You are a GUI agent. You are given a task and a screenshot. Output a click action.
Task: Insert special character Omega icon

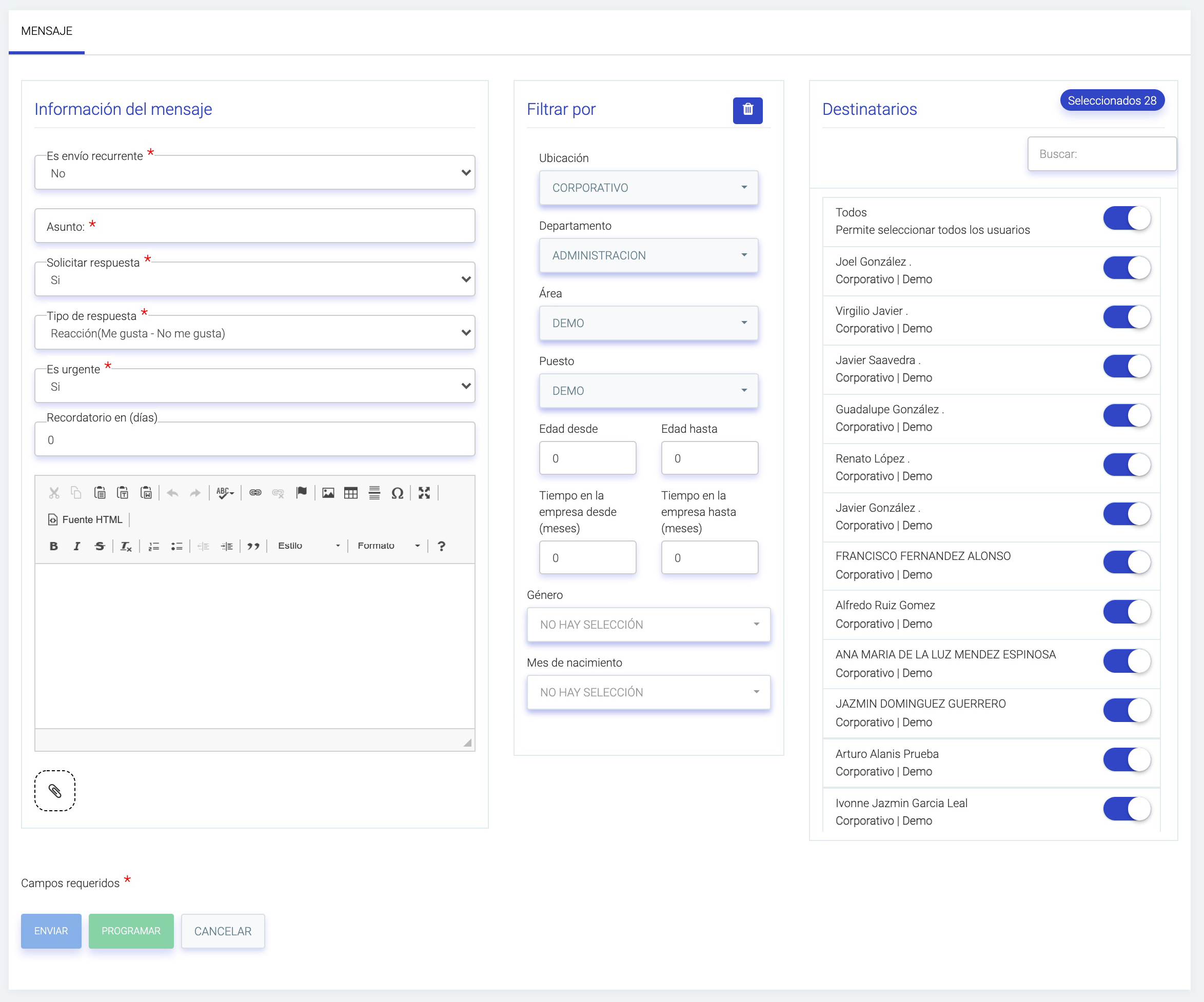tap(398, 493)
